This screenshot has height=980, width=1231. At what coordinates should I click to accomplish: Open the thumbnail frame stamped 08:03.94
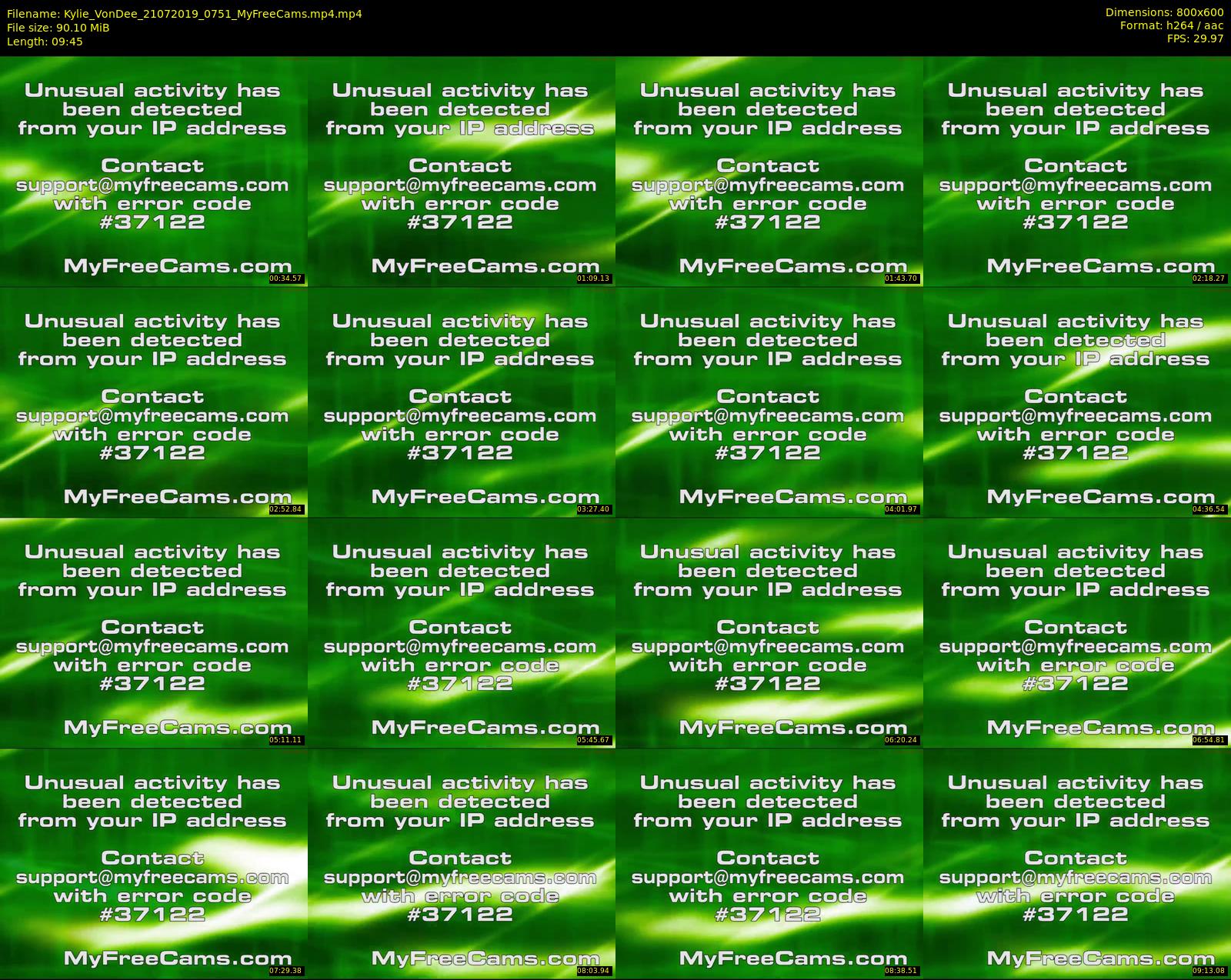tap(462, 863)
